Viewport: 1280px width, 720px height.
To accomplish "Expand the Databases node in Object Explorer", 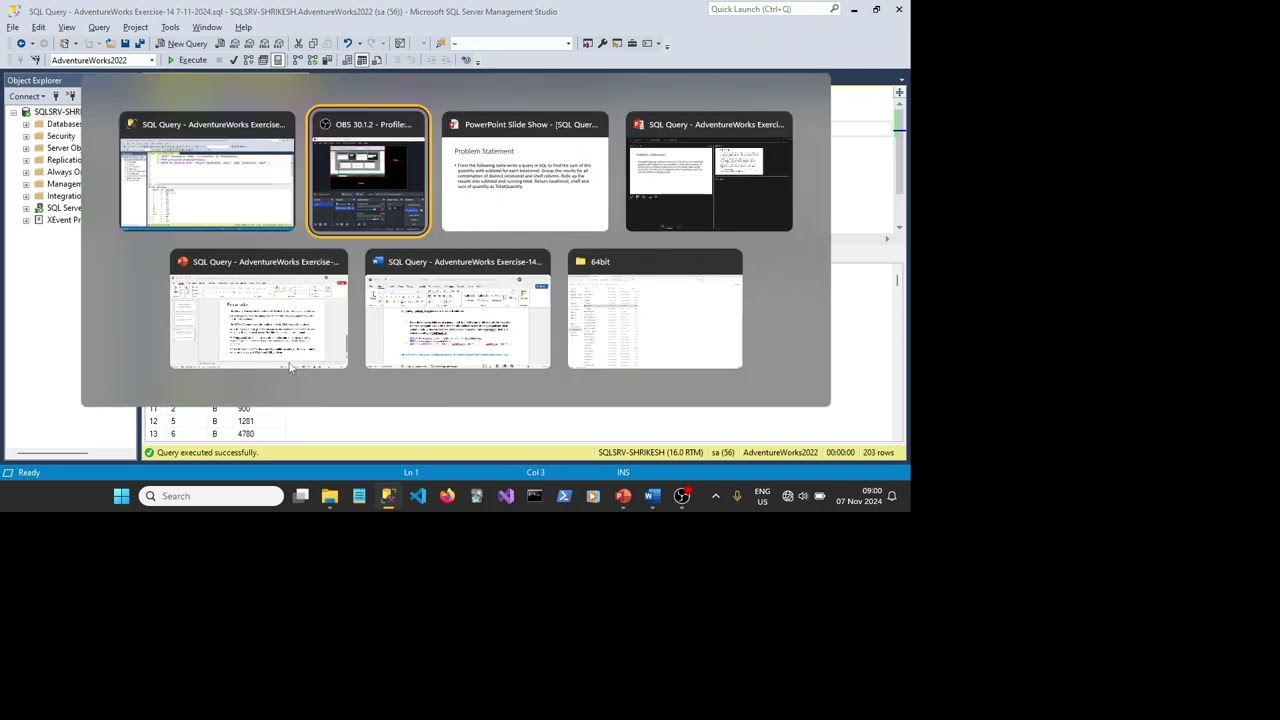I will (26, 124).
